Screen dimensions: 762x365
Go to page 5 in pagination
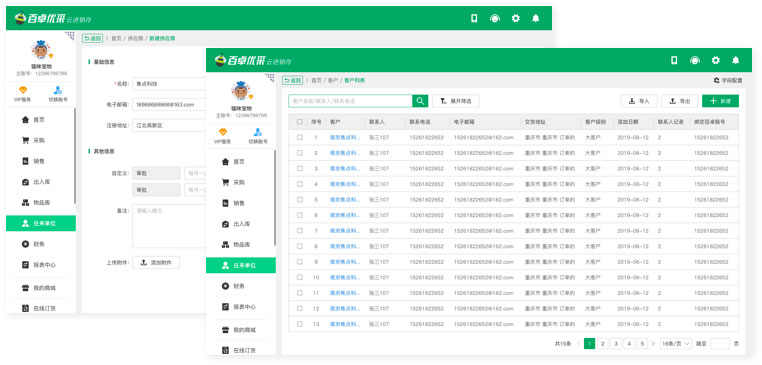tap(642, 344)
